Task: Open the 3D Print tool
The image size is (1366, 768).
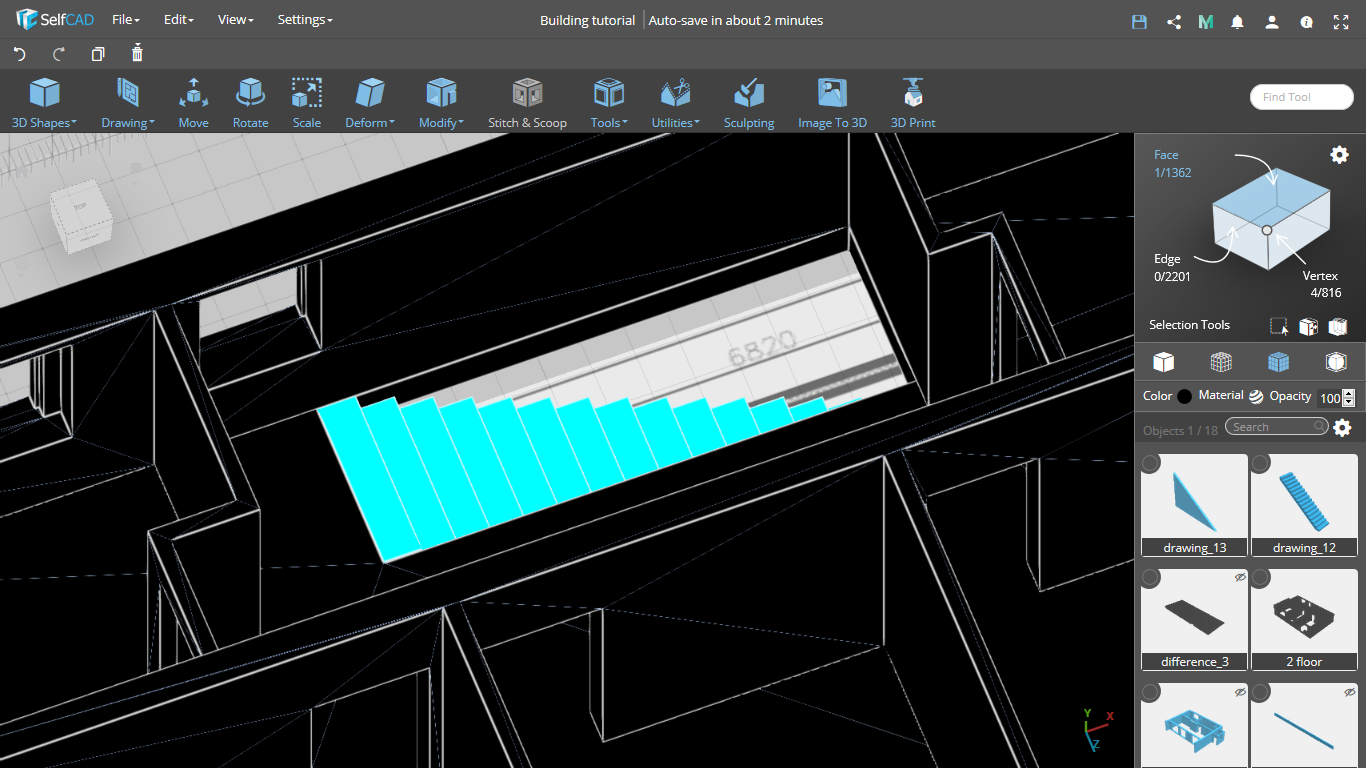Action: point(913,104)
